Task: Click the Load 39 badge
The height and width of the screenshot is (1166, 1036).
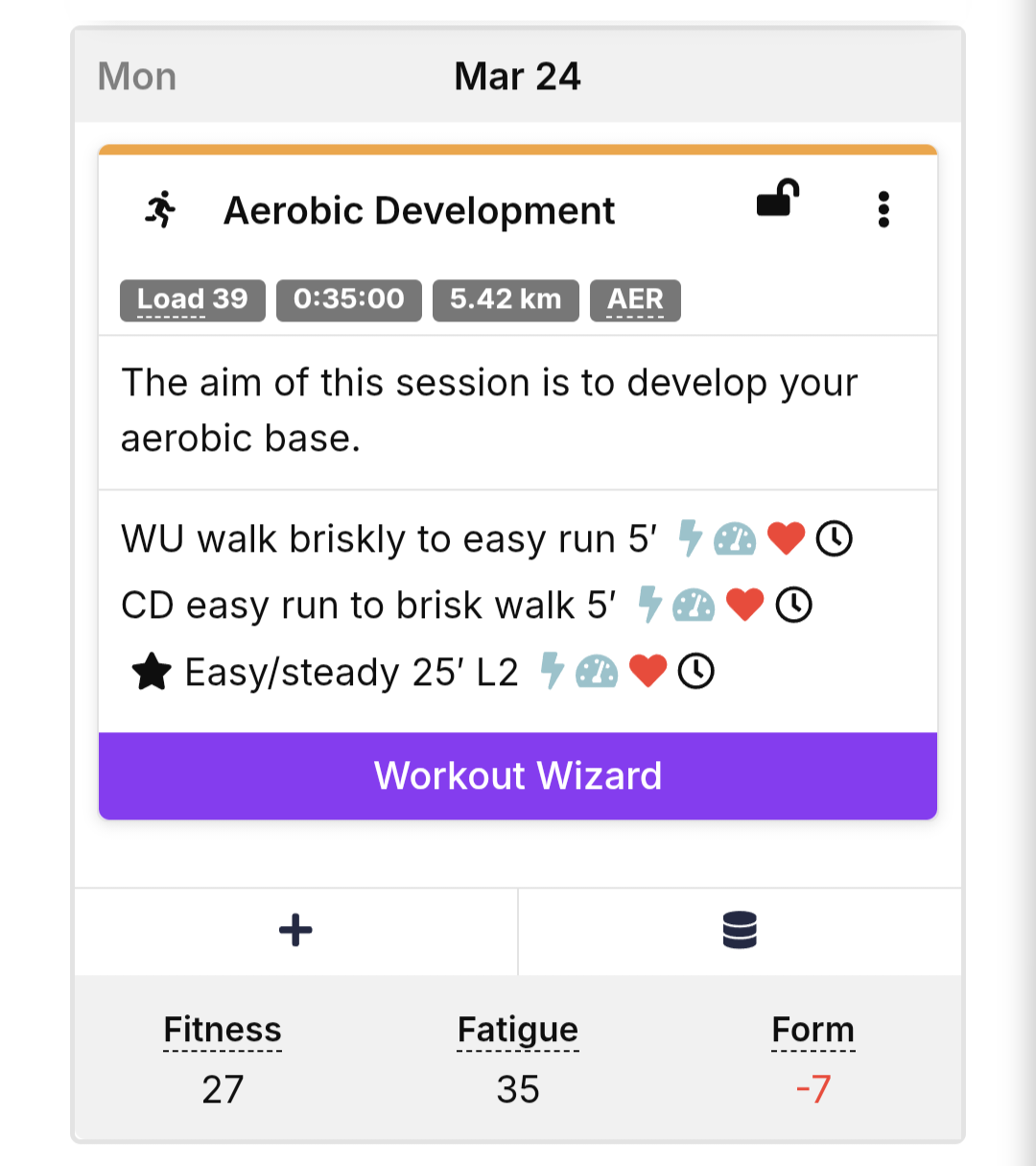Action: pyautogui.click(x=193, y=300)
